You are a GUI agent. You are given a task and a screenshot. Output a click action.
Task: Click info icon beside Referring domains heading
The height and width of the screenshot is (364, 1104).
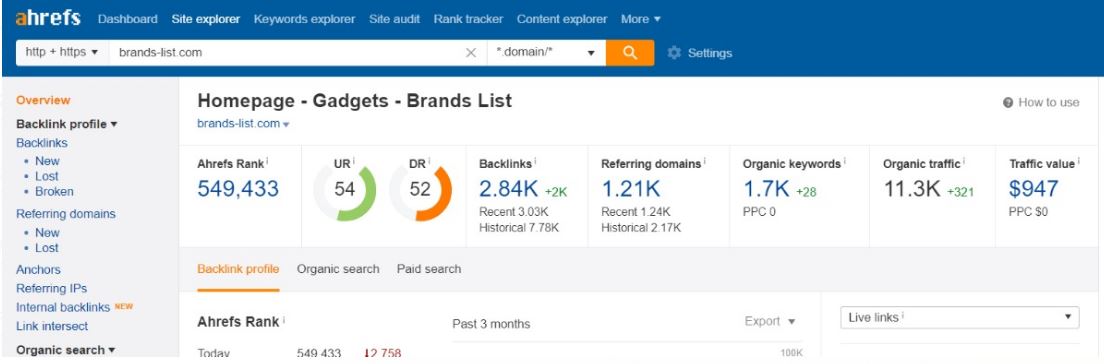704,162
